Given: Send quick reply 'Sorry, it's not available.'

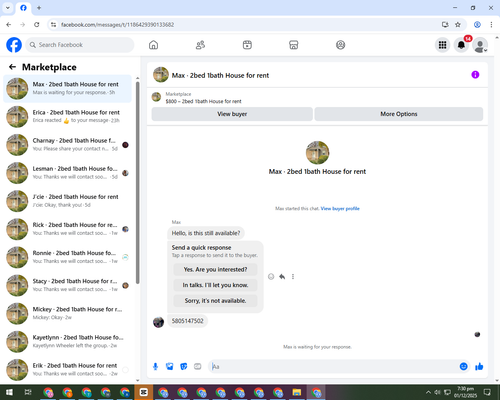Looking at the screenshot, I should (215, 301).
